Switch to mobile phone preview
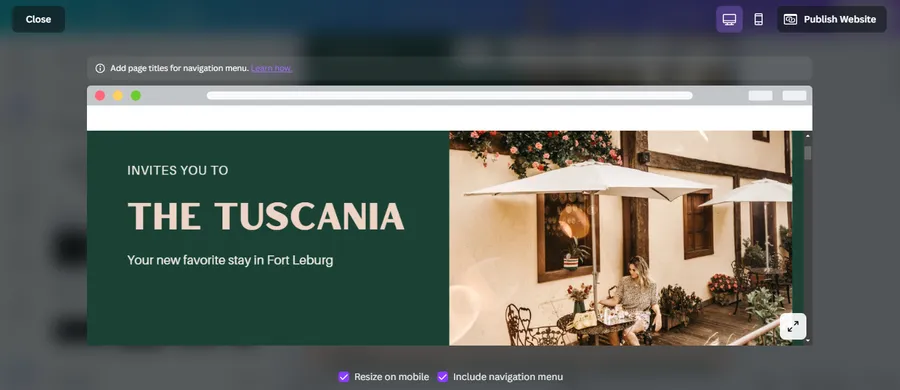The width and height of the screenshot is (900, 390). pyautogui.click(x=758, y=19)
